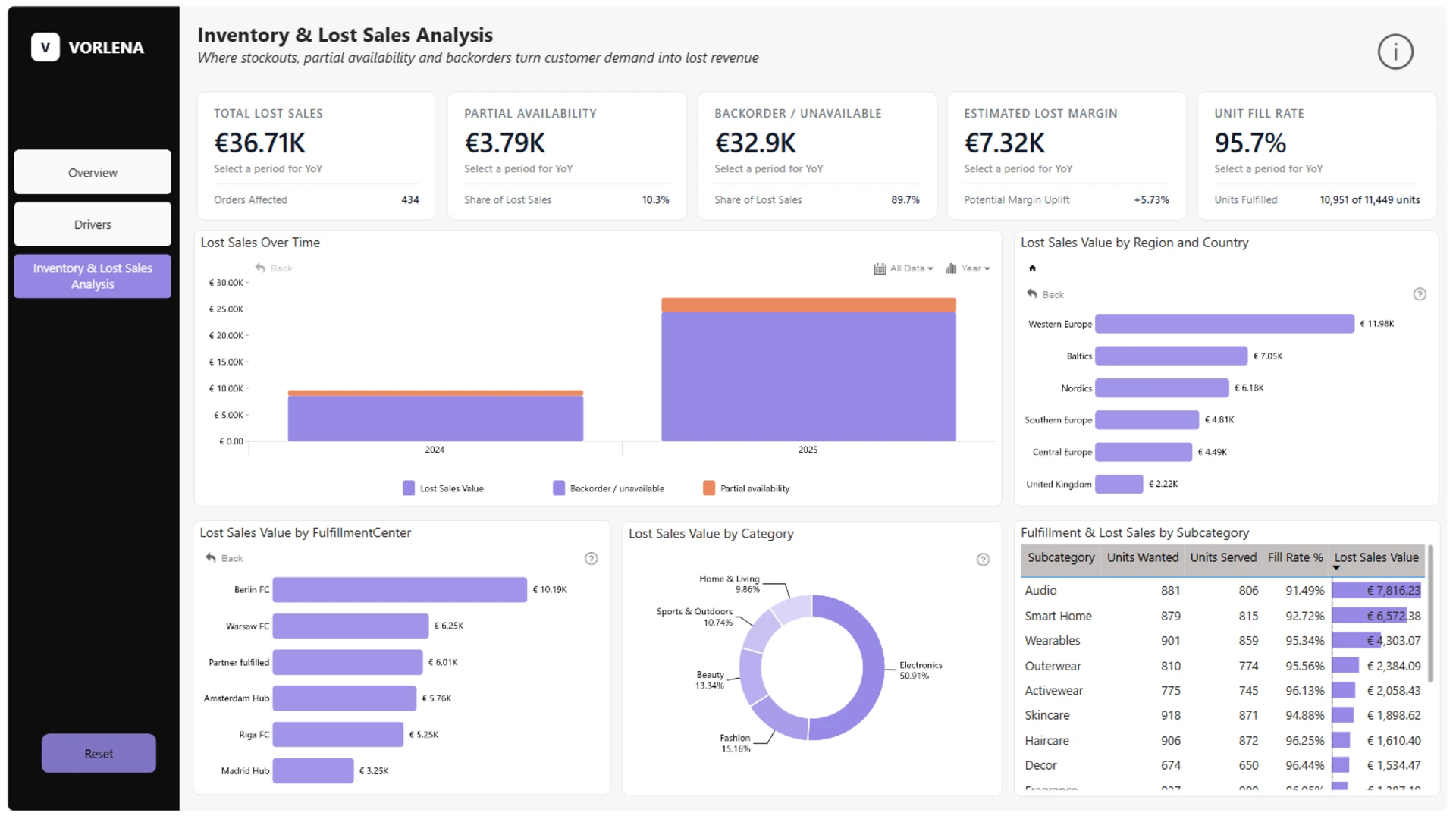
Task: Click the €36.71K Total Lost Sales value
Action: 260,143
